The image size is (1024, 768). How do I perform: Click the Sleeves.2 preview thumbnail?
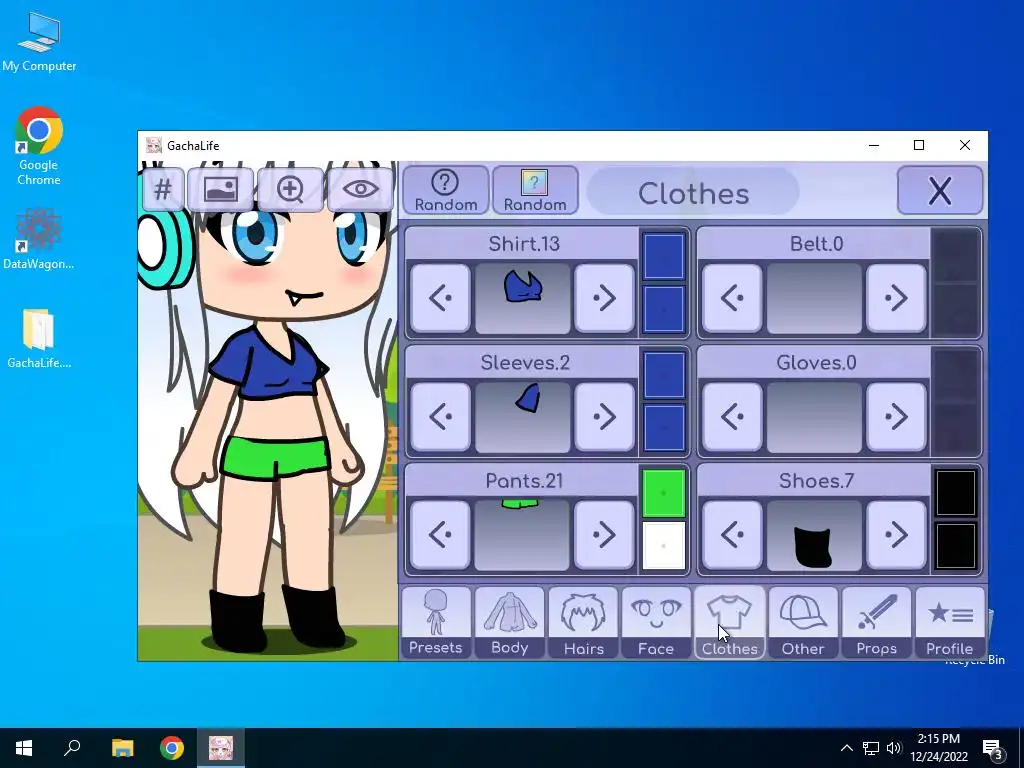[x=522, y=417]
